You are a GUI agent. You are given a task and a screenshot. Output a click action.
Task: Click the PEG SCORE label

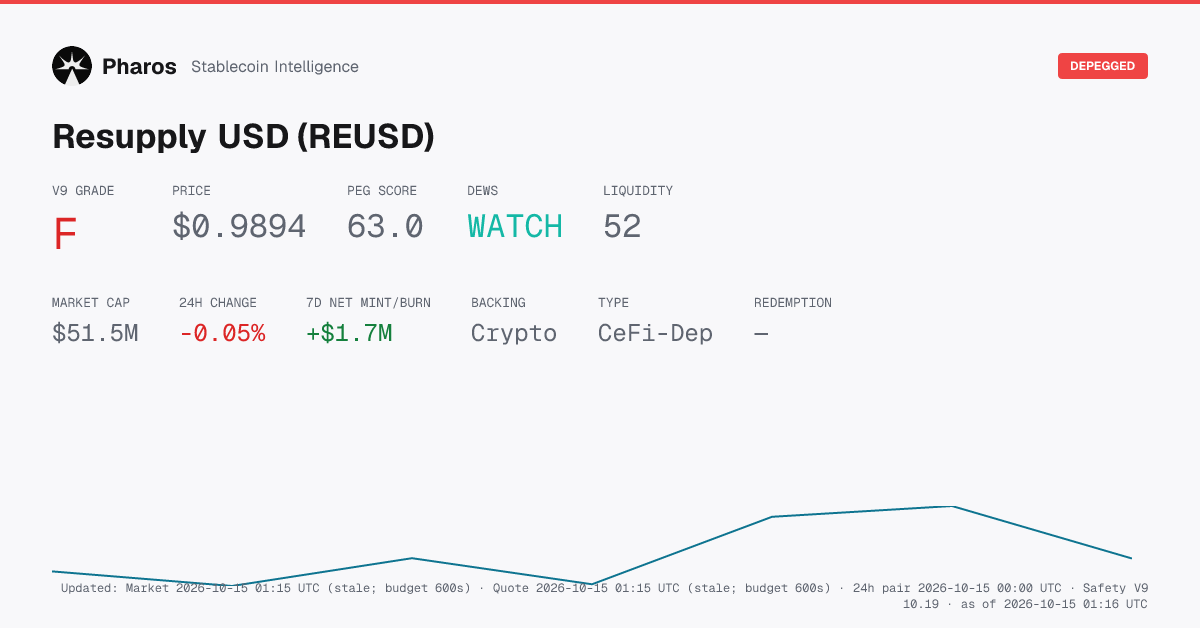[x=382, y=191]
